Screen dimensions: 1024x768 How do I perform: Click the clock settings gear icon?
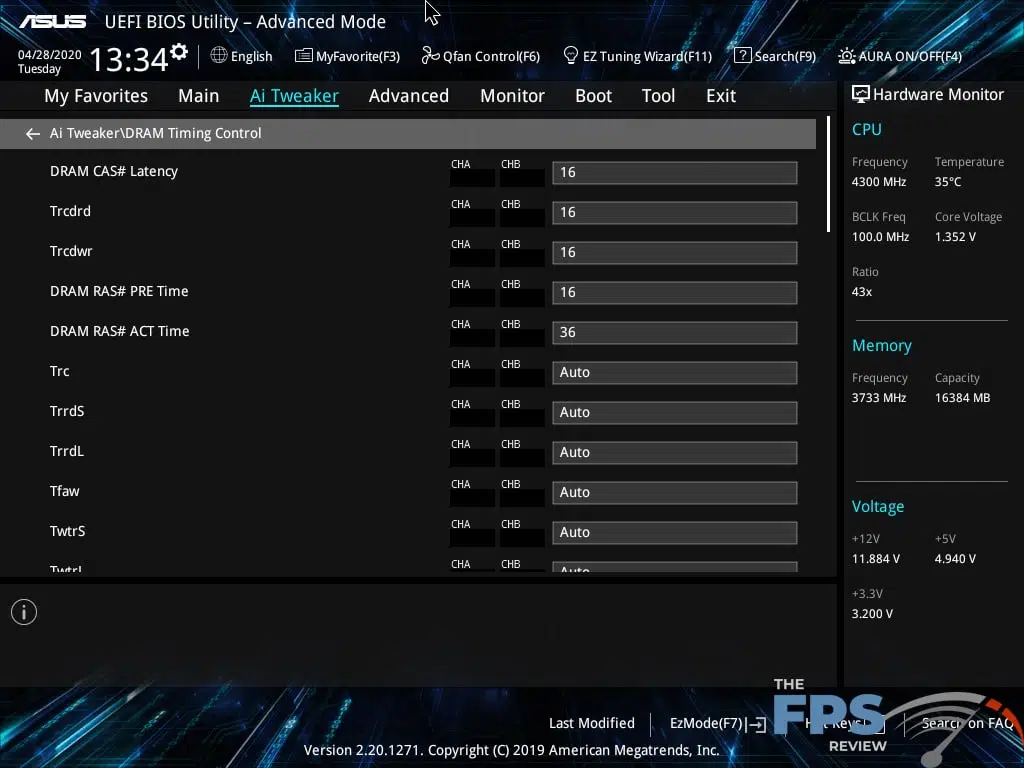tap(179, 52)
